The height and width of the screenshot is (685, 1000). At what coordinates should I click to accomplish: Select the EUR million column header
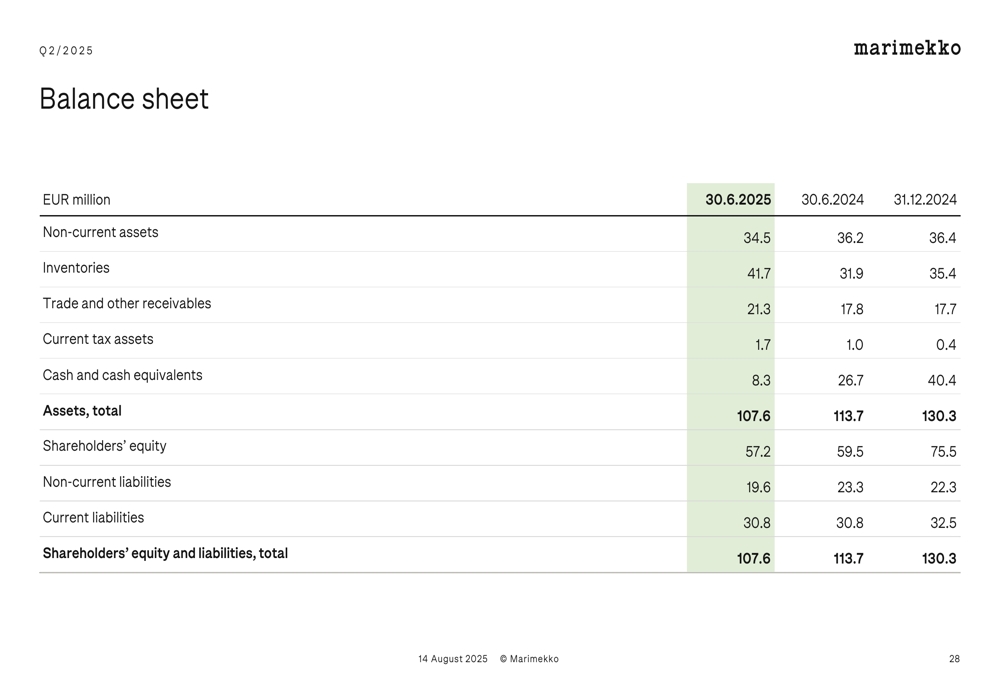click(77, 200)
